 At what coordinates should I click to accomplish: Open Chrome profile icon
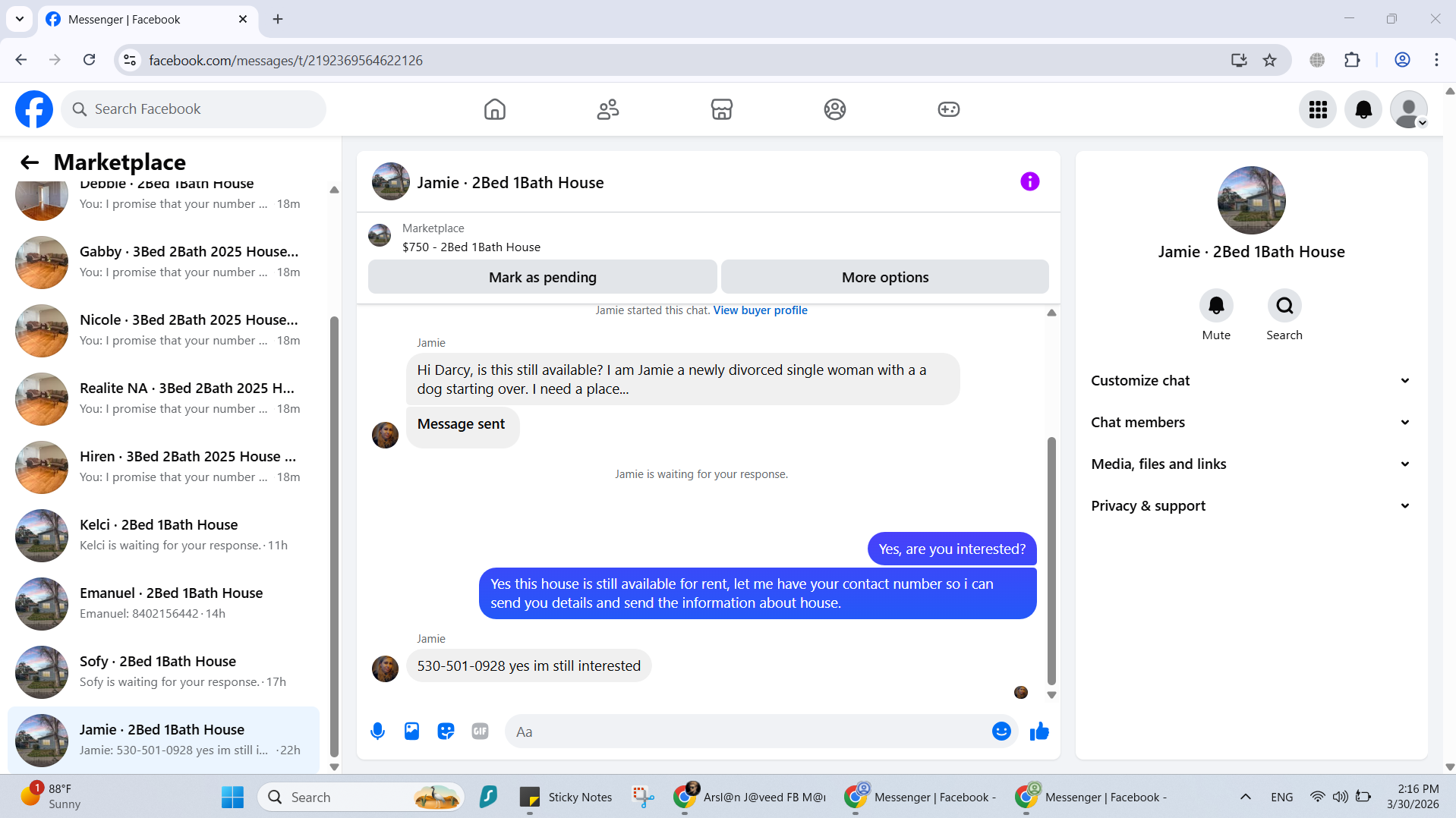[x=1402, y=60]
